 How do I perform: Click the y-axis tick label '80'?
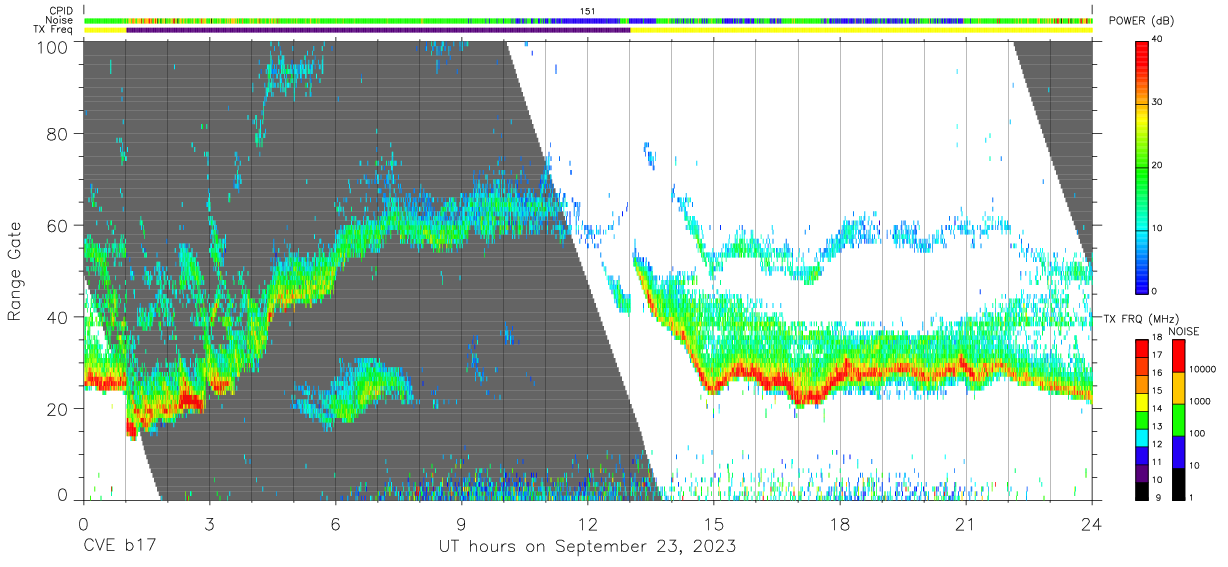pos(58,135)
